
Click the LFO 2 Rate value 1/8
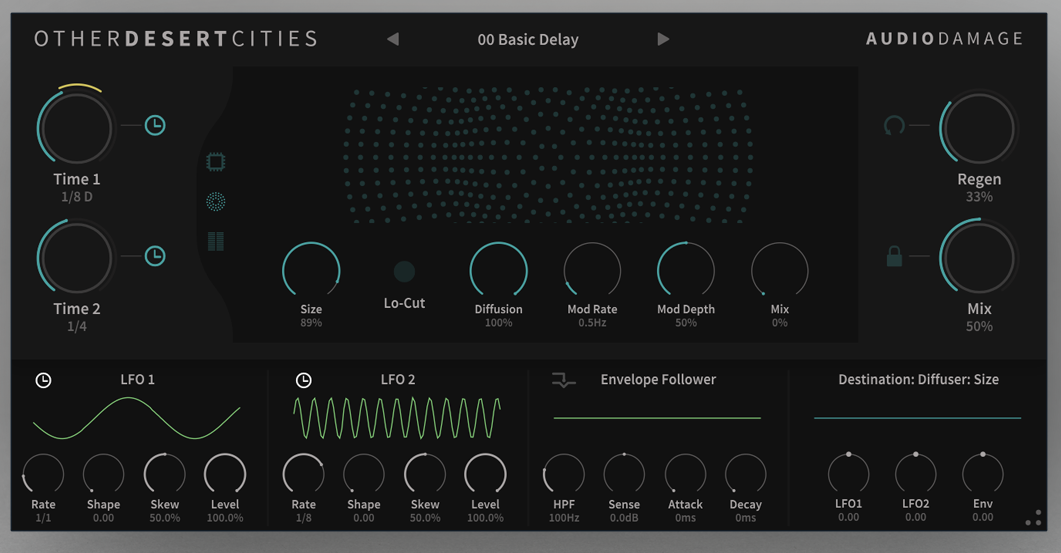[303, 518]
